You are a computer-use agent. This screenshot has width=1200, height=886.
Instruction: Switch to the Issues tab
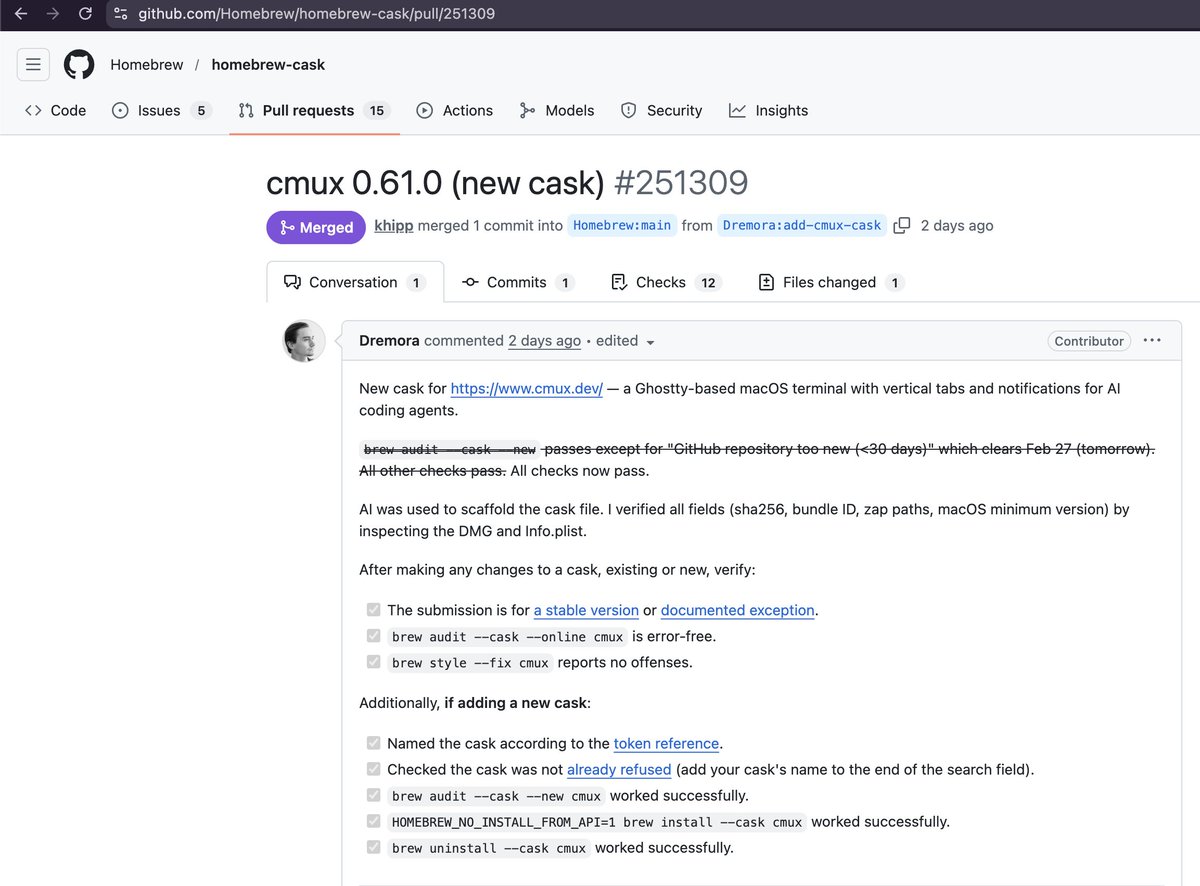point(161,111)
